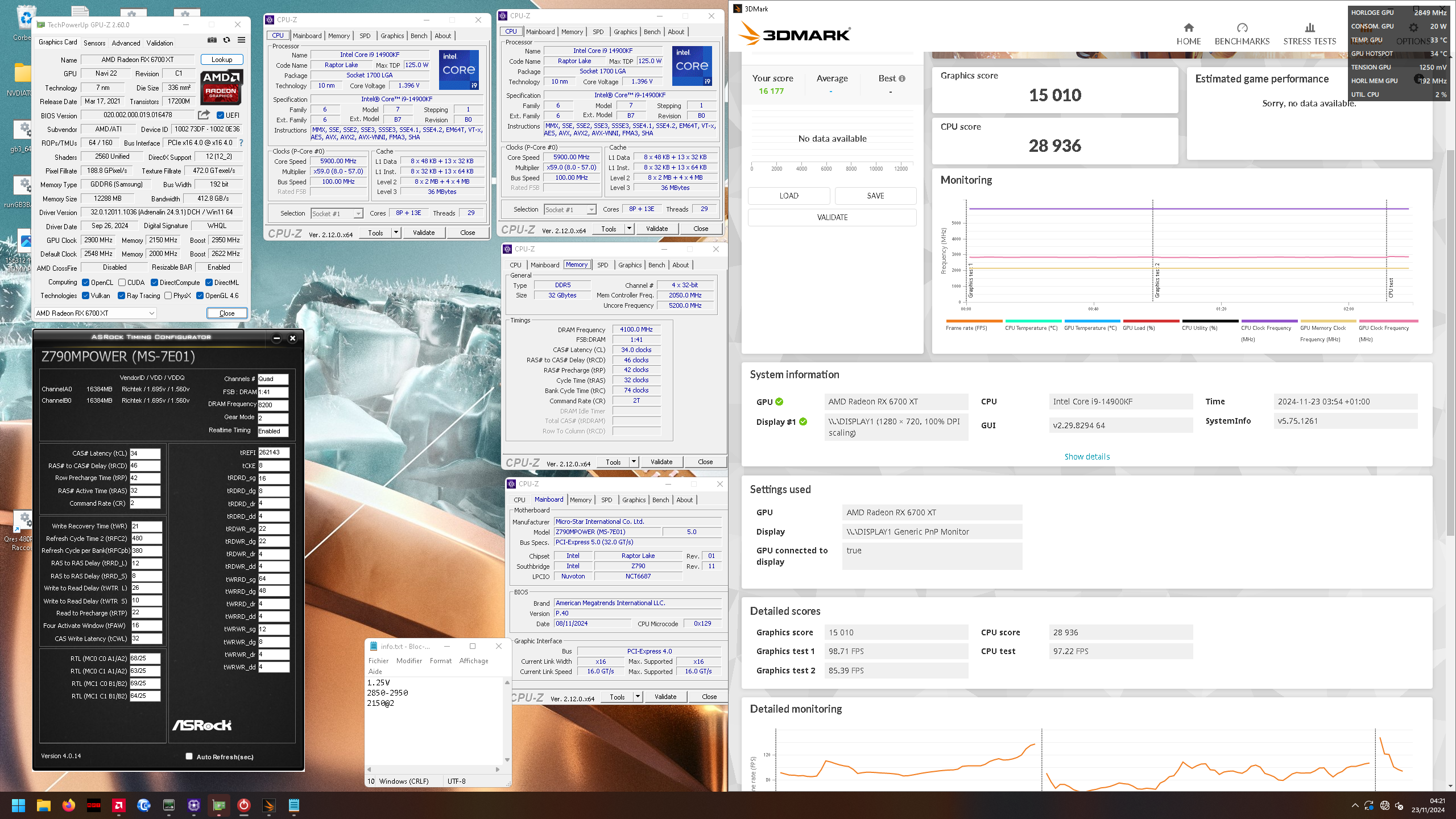Take a GPU-Z screenshot with camera icon
Screen dimensions: 1456x819
(212, 40)
